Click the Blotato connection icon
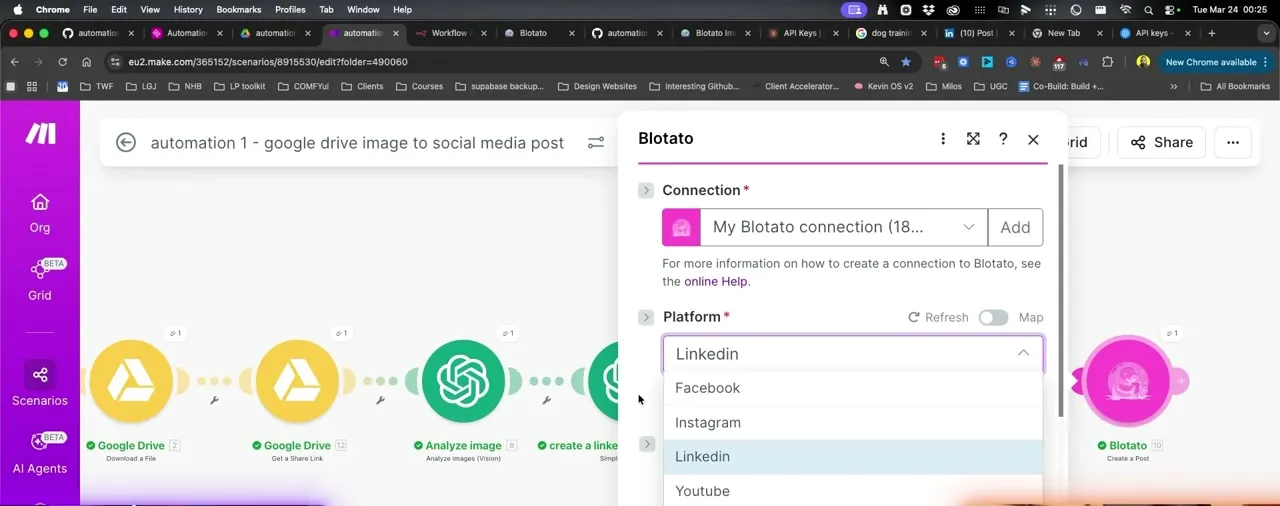 681,227
